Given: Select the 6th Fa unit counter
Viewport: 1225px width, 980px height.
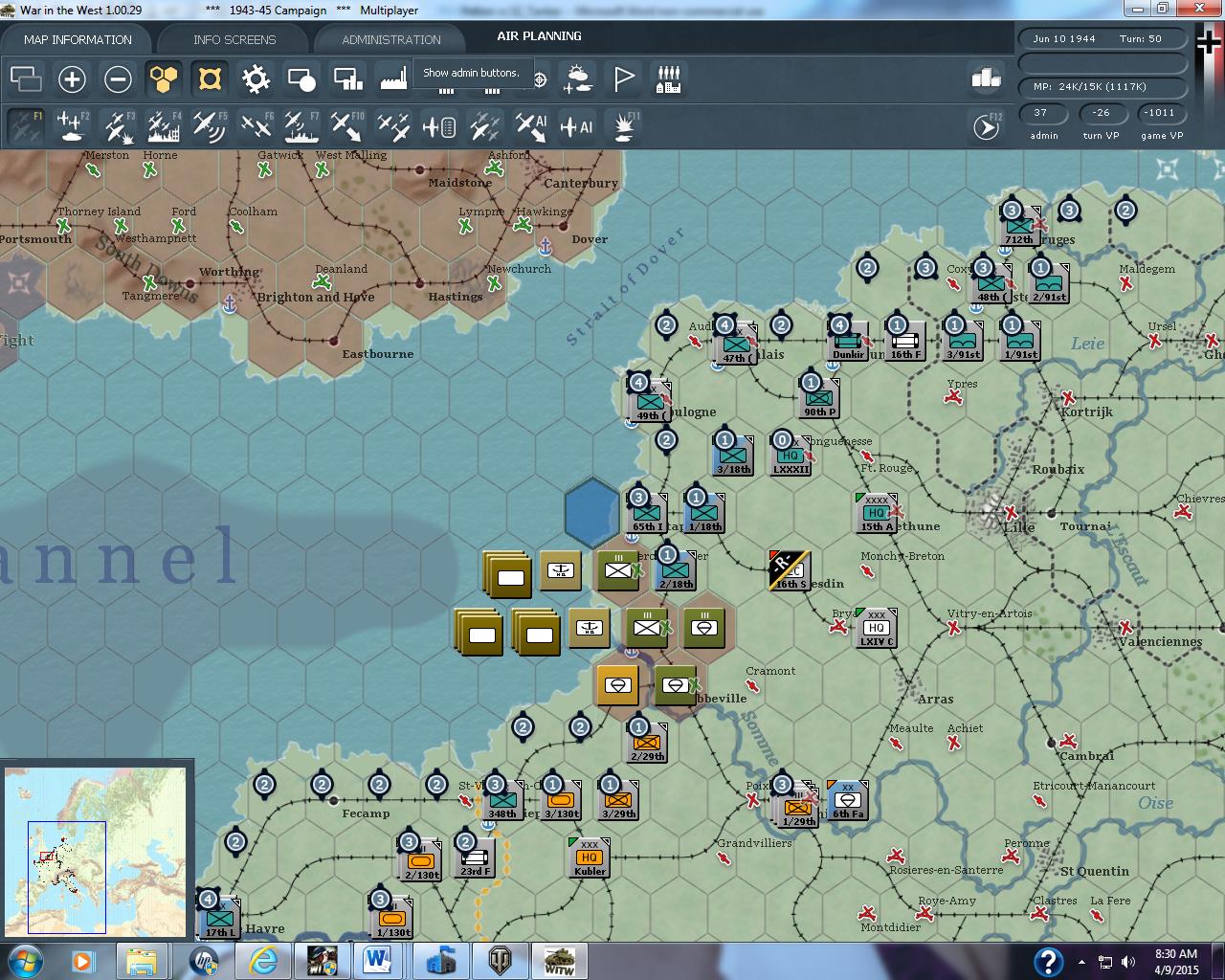Looking at the screenshot, I should tap(847, 801).
